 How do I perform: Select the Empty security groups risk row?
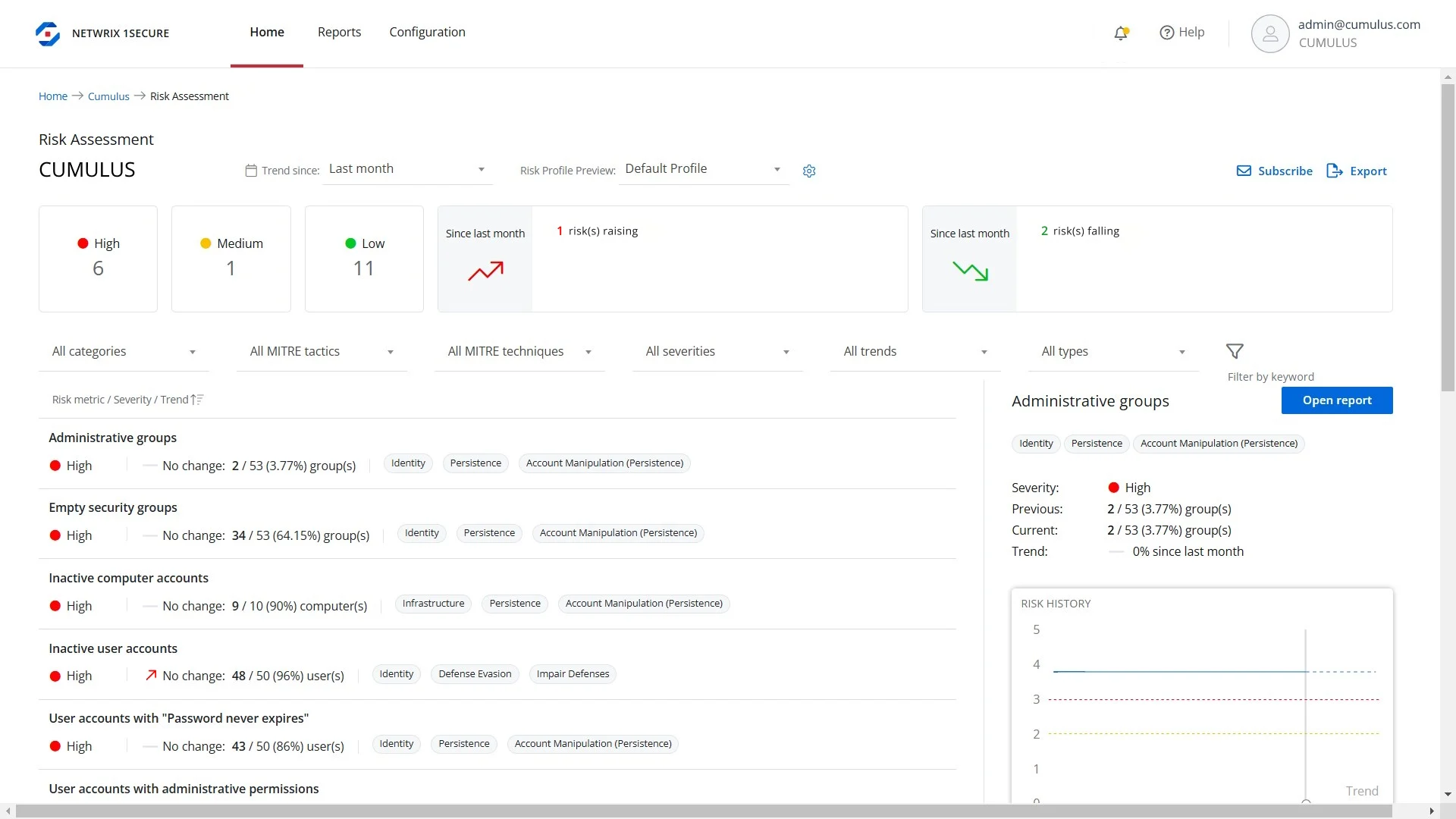click(497, 523)
